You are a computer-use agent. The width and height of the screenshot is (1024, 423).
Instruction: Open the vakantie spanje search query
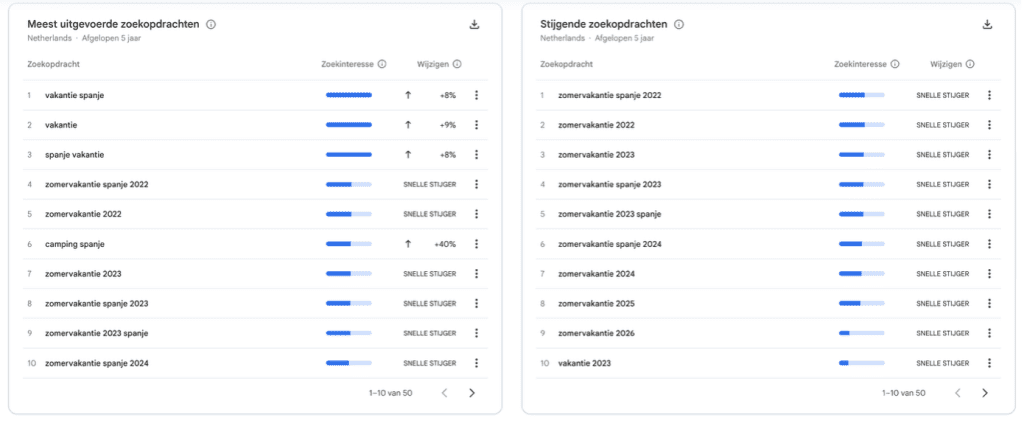[x=74, y=95]
